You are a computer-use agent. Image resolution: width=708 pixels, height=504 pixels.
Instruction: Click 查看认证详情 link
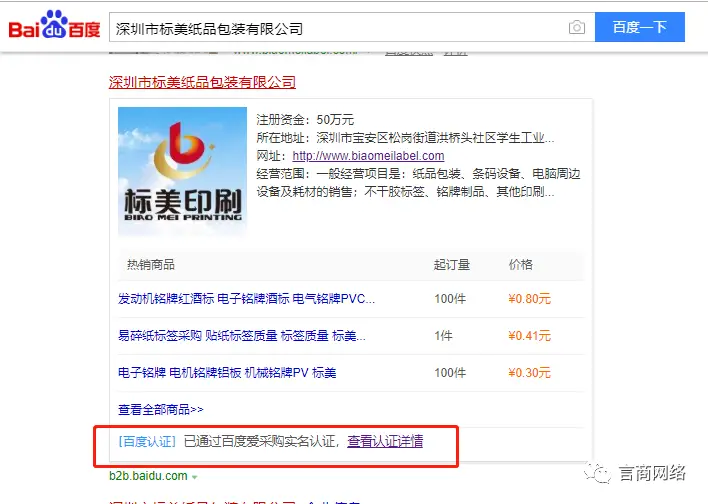pyautogui.click(x=385, y=441)
